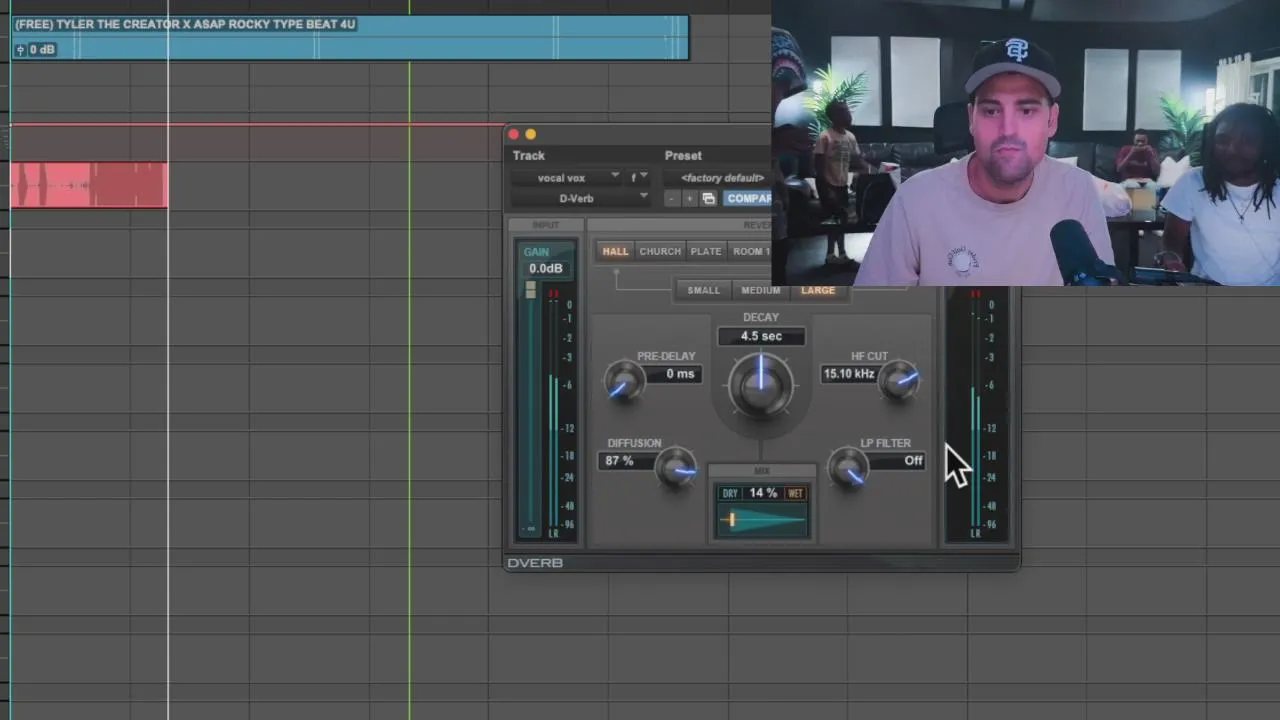Edit the LP Filter Off value

click(x=896, y=461)
